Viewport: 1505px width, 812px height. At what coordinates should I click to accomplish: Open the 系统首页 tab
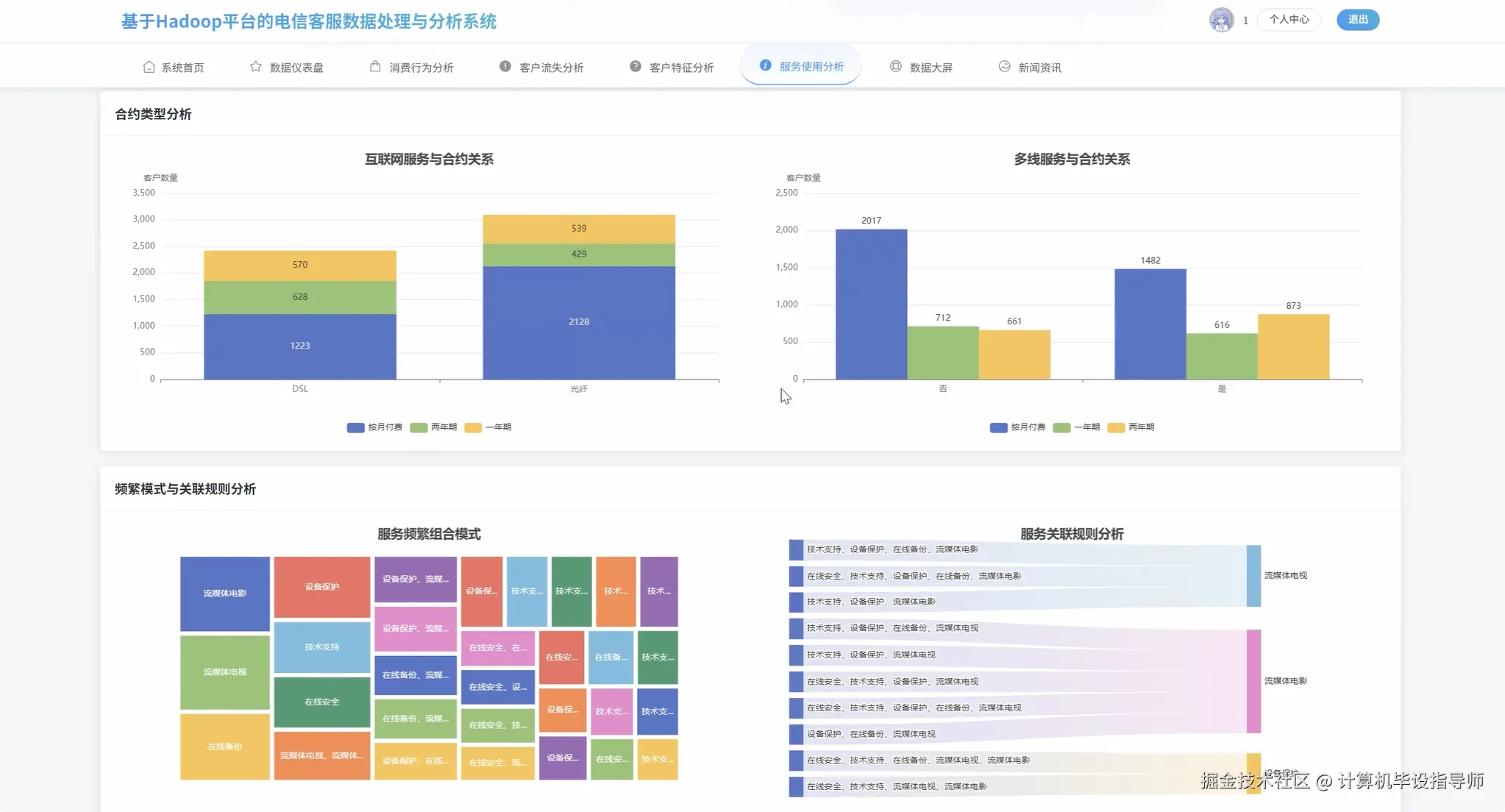[x=174, y=67]
